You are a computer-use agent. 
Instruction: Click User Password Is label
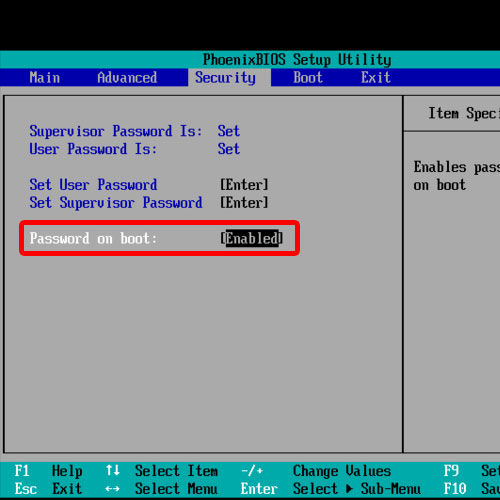pyautogui.click(x=93, y=149)
